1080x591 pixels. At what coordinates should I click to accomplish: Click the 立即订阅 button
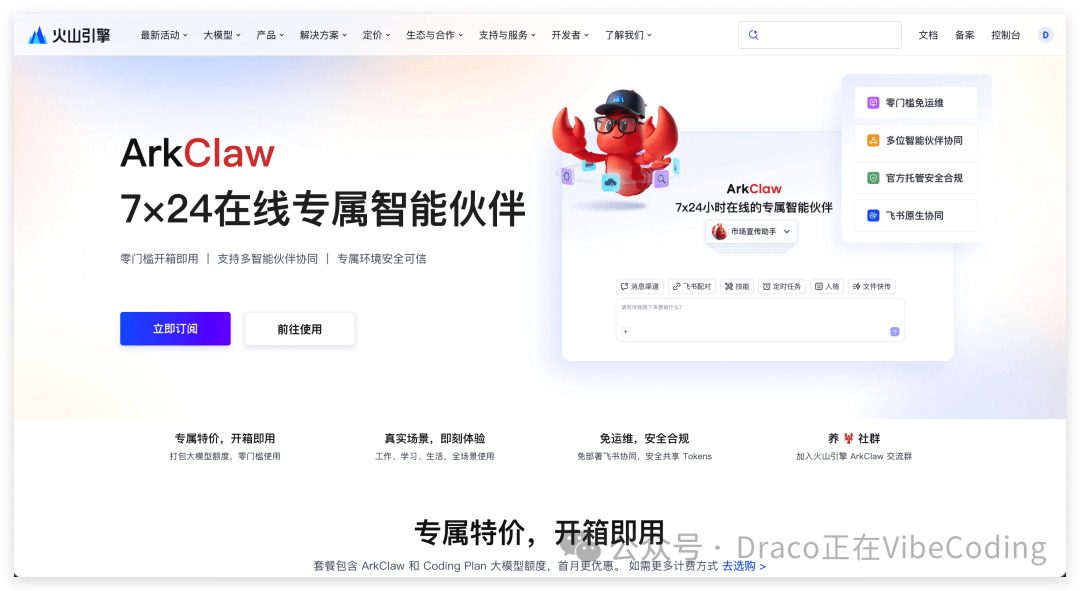click(175, 328)
